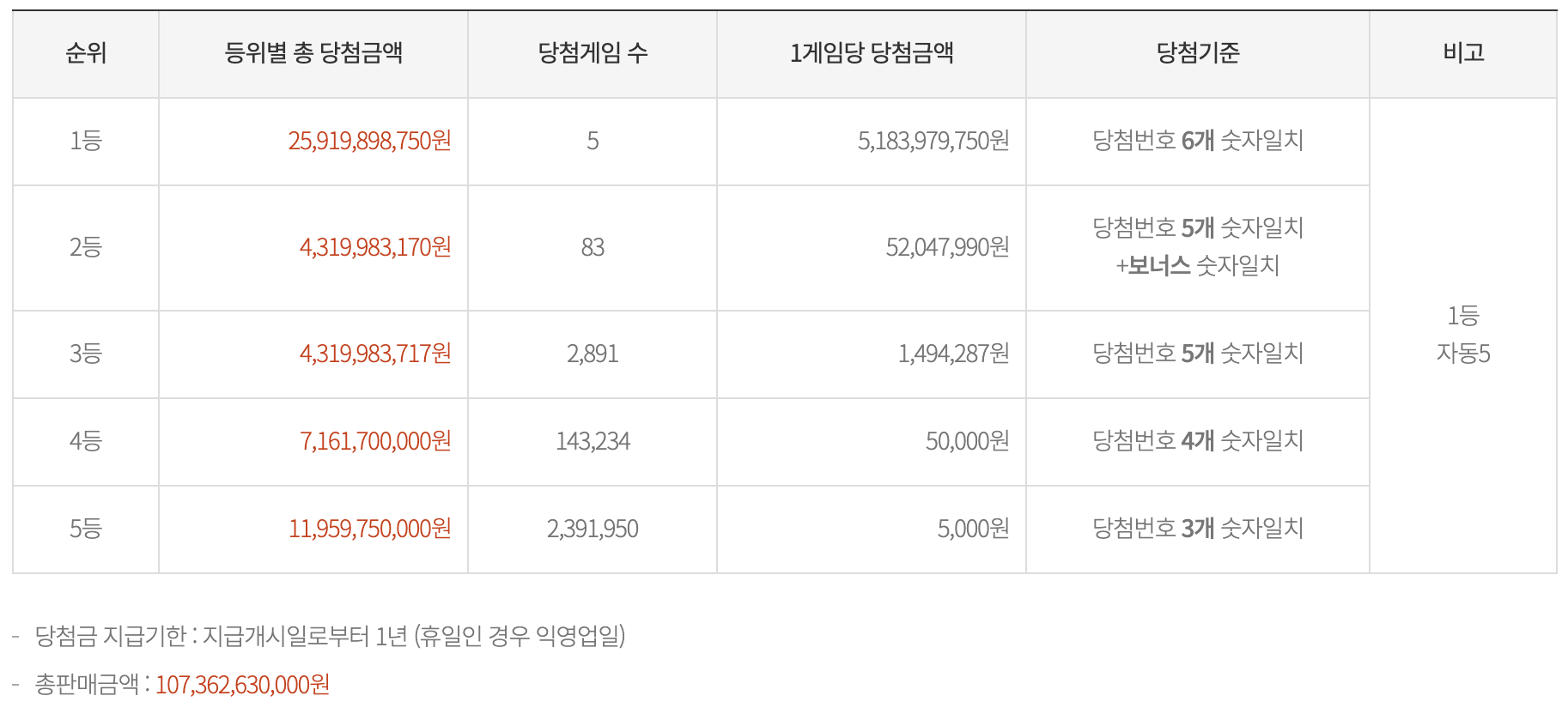Select the 2등 rank cell

pyautogui.click(x=86, y=247)
